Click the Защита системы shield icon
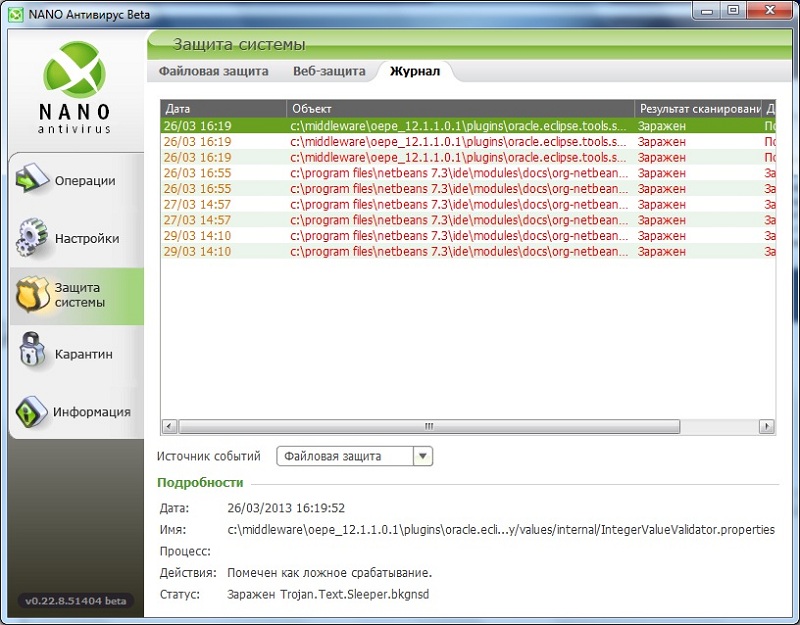Screen dimensions: 800x625 32,295
